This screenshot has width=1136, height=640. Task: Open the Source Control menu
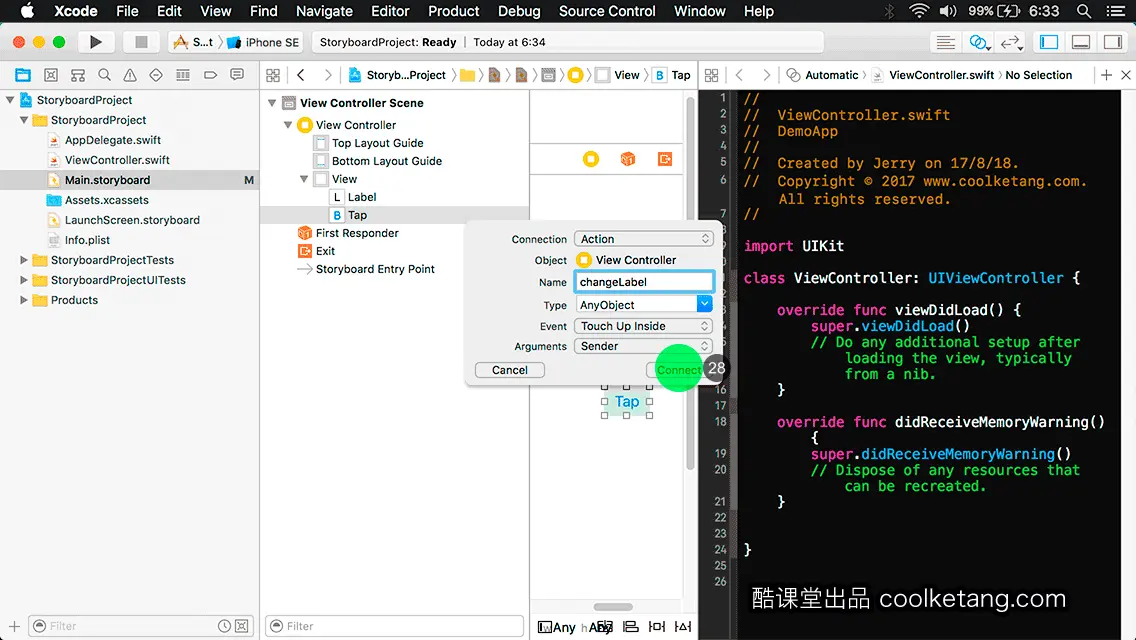pyautogui.click(x=607, y=11)
